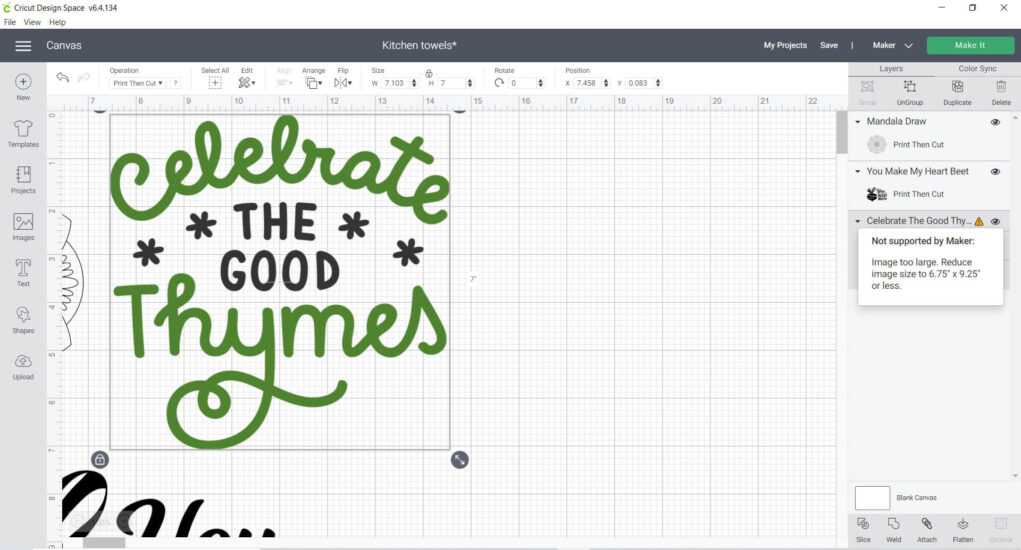Click the Rotate icon
Screen dimensions: 1021x550
pyautogui.click(x=499, y=83)
